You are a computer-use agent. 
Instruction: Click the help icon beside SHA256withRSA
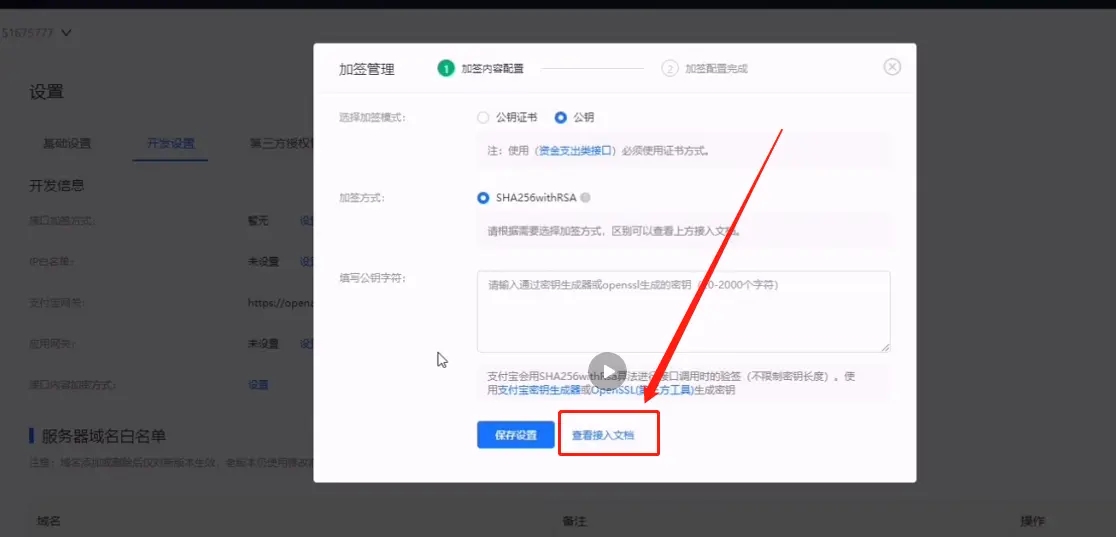tap(585, 198)
